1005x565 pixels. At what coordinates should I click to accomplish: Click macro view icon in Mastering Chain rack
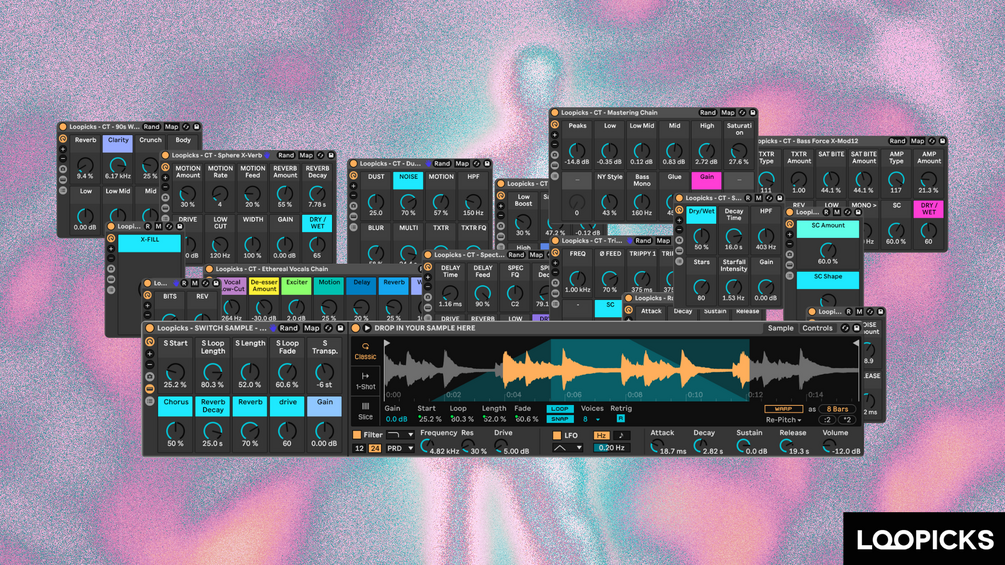coord(554,125)
